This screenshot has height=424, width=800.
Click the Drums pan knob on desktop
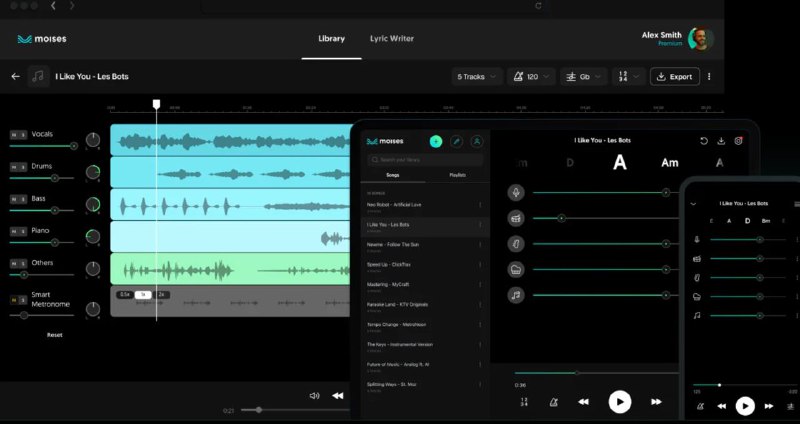93,172
